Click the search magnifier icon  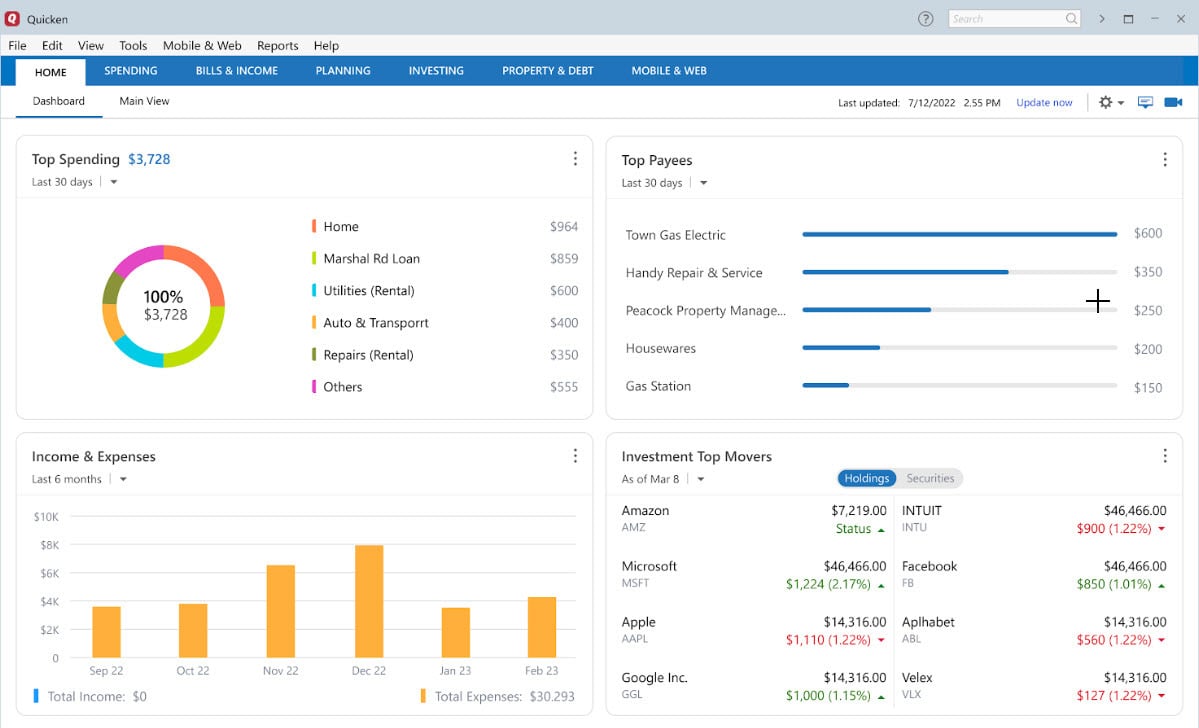pos(1071,18)
